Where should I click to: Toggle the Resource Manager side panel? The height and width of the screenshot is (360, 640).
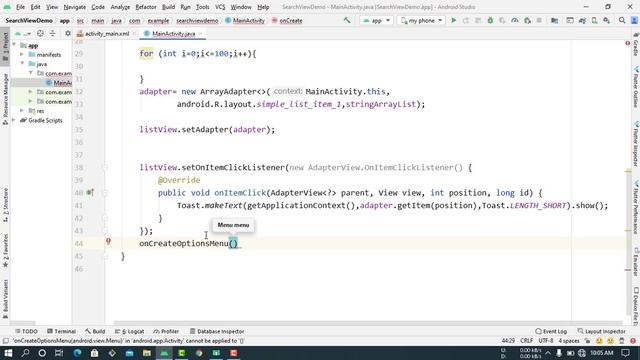pyautogui.click(x=5, y=99)
